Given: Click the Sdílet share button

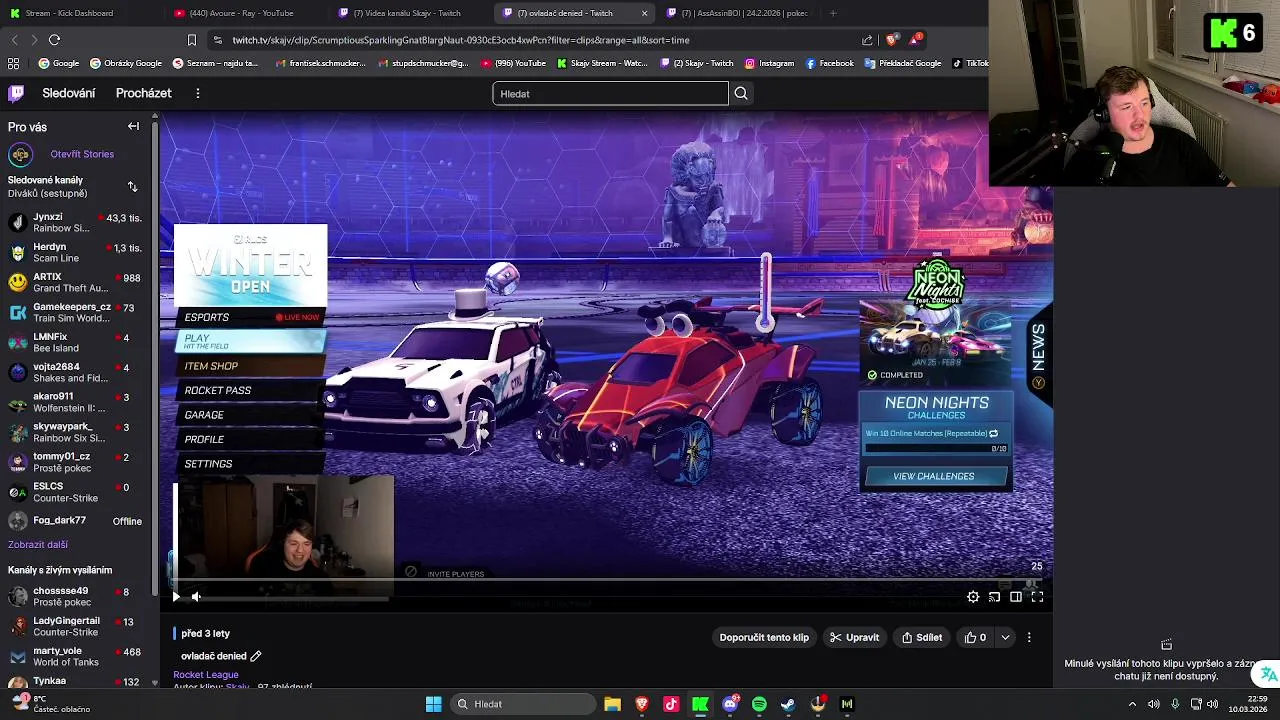Looking at the screenshot, I should point(921,637).
